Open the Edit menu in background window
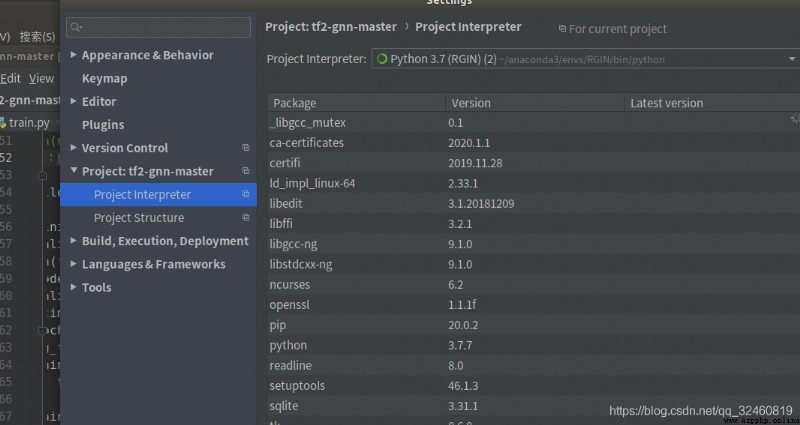The image size is (800, 425). [10, 79]
